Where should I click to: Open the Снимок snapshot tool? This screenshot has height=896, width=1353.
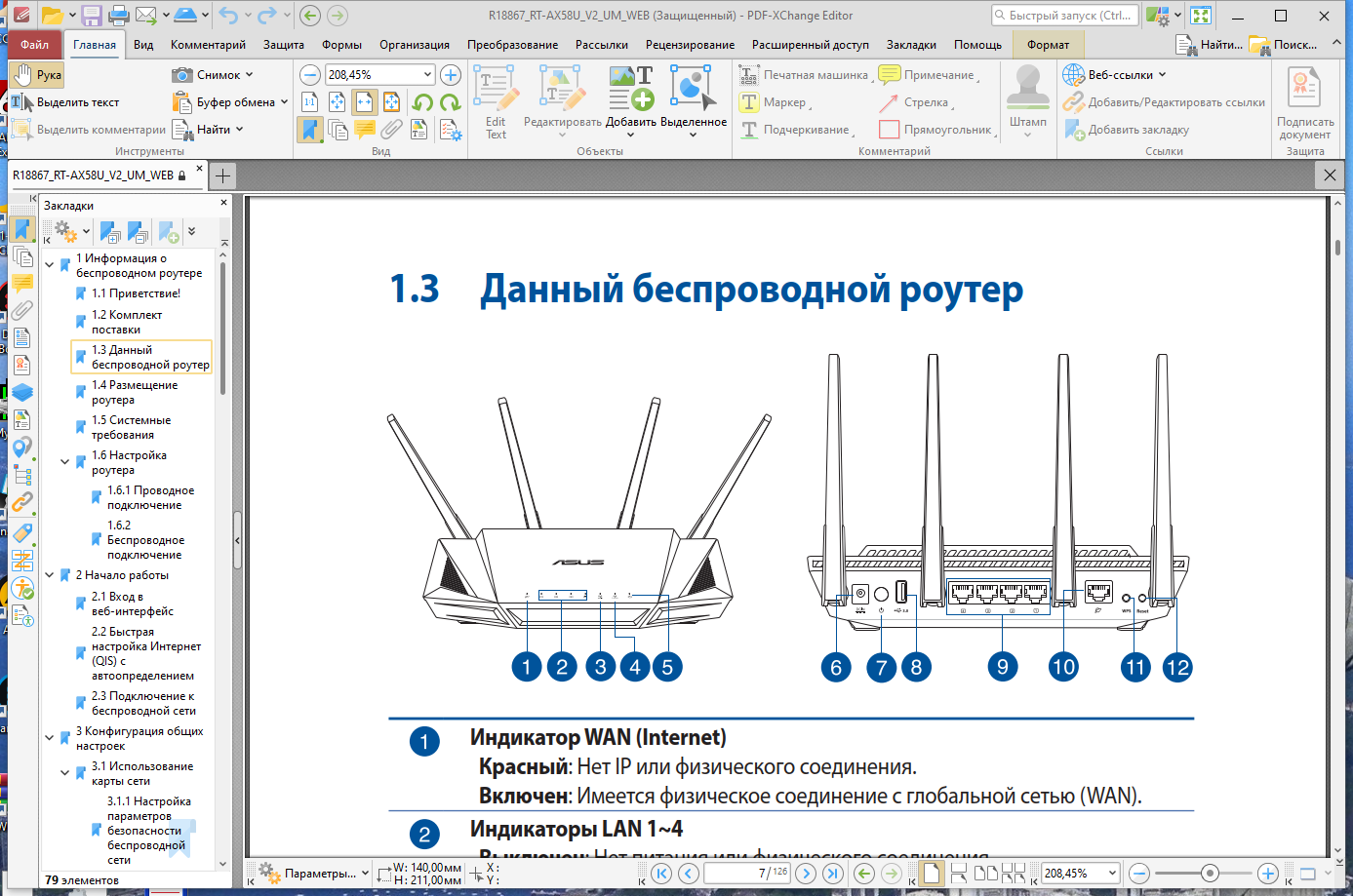tap(213, 75)
